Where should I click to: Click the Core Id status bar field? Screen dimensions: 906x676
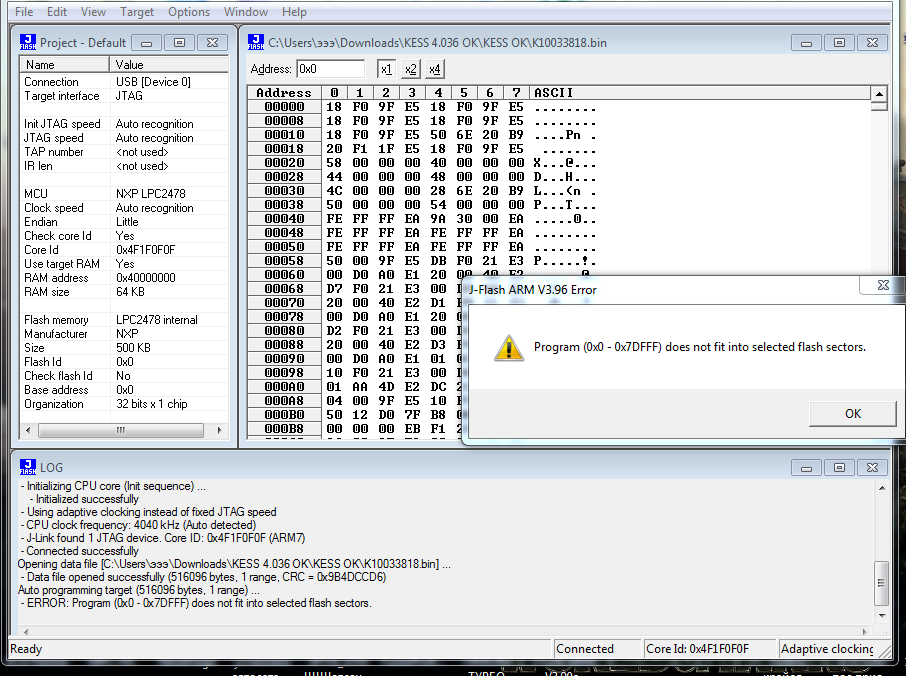click(x=710, y=649)
